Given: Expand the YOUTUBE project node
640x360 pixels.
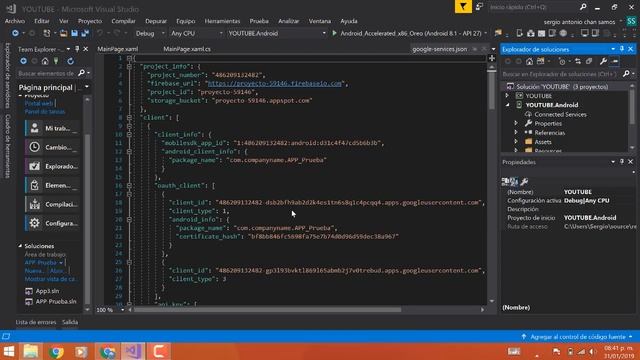Looking at the screenshot, I should (507, 96).
